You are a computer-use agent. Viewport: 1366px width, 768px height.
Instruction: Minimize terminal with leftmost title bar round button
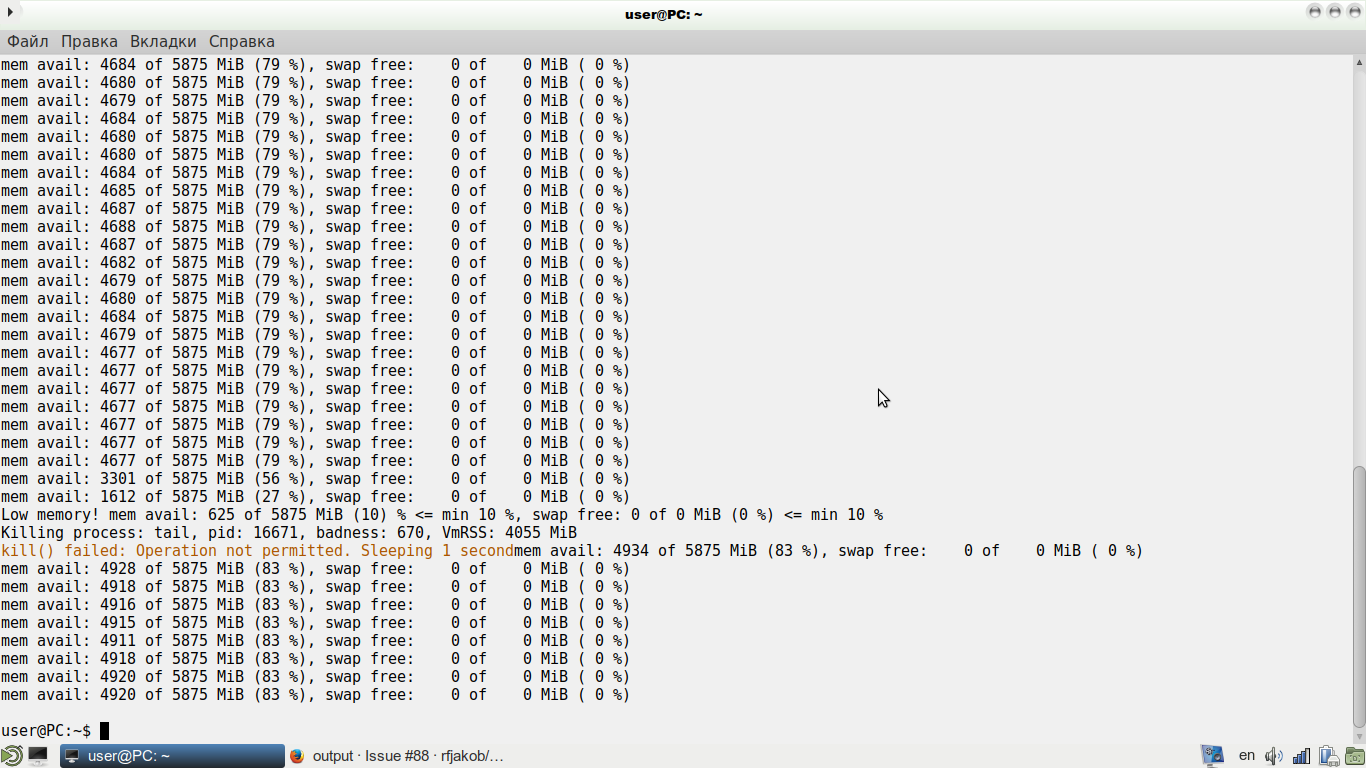coord(1315,12)
